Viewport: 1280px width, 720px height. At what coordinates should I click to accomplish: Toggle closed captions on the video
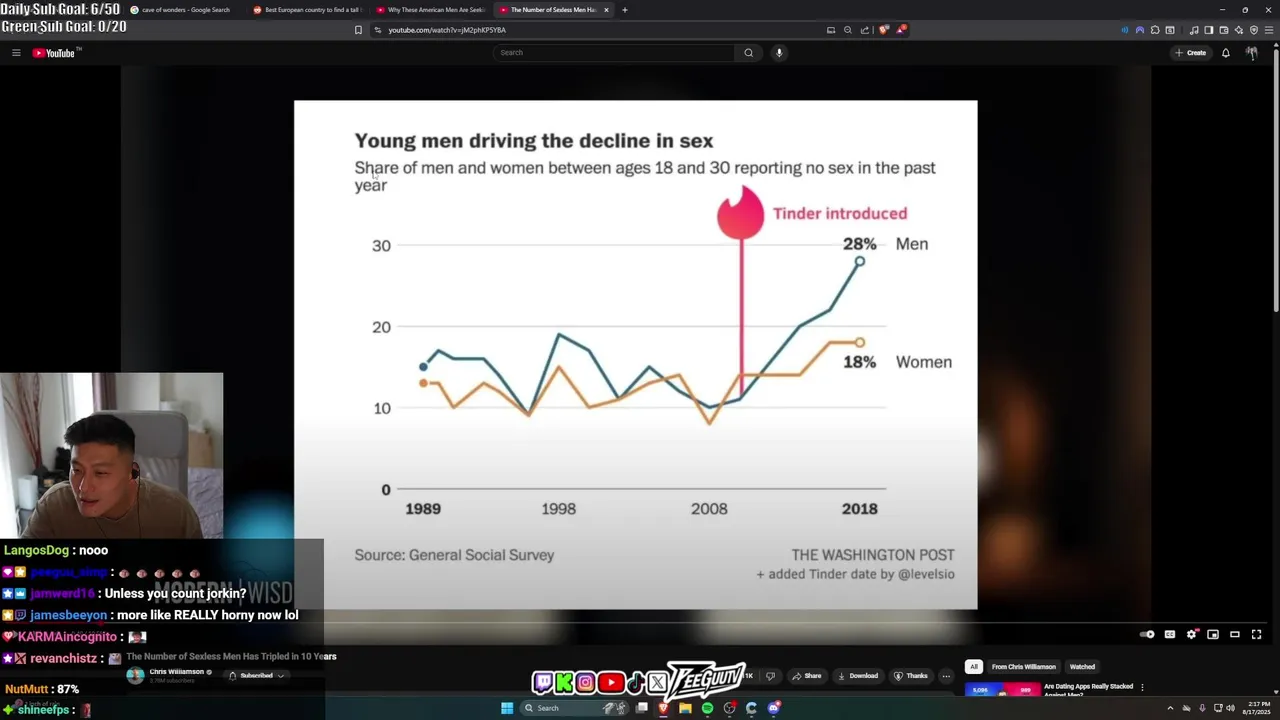click(1169, 634)
